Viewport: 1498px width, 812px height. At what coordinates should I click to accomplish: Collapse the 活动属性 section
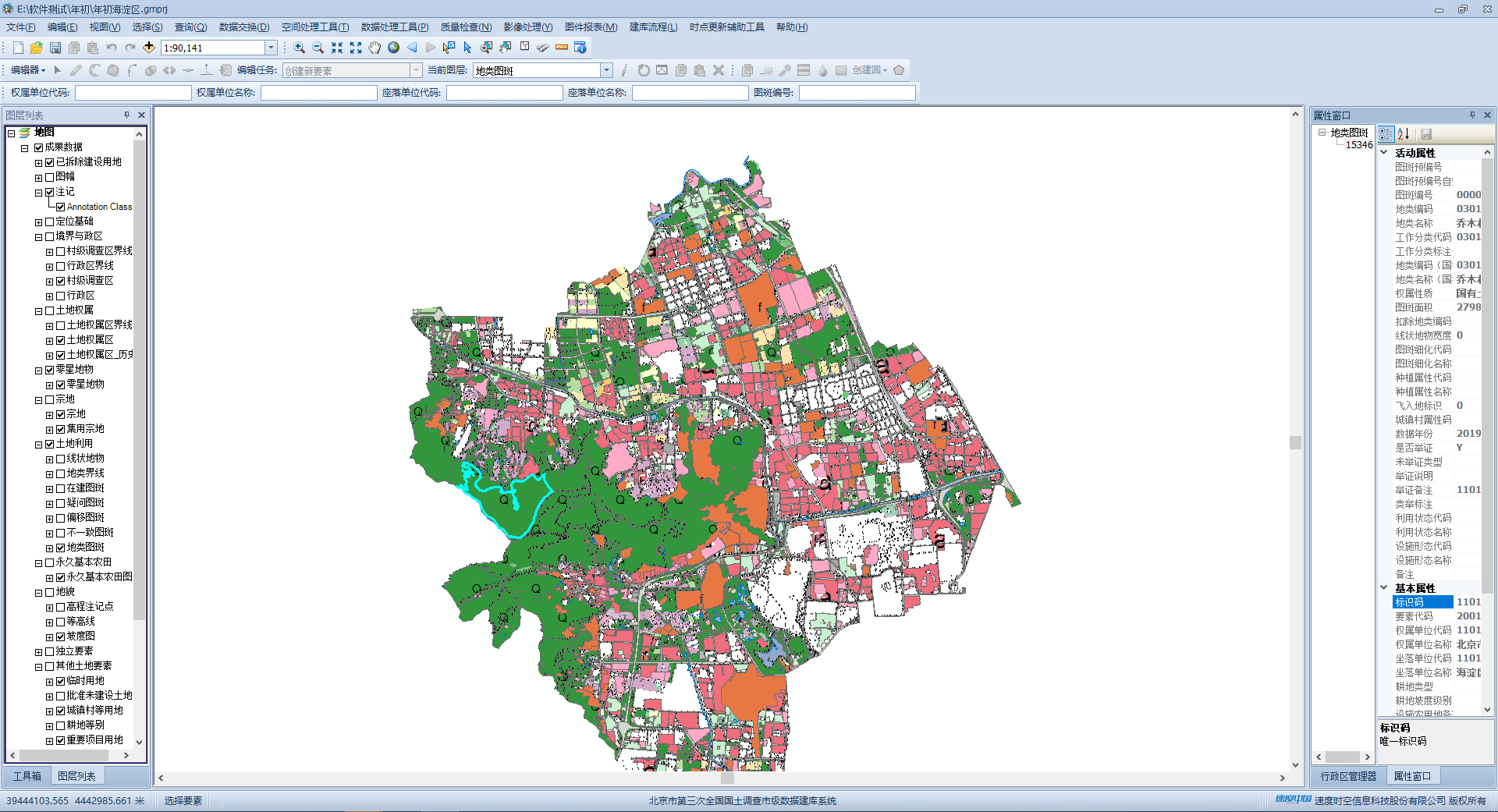[1384, 153]
